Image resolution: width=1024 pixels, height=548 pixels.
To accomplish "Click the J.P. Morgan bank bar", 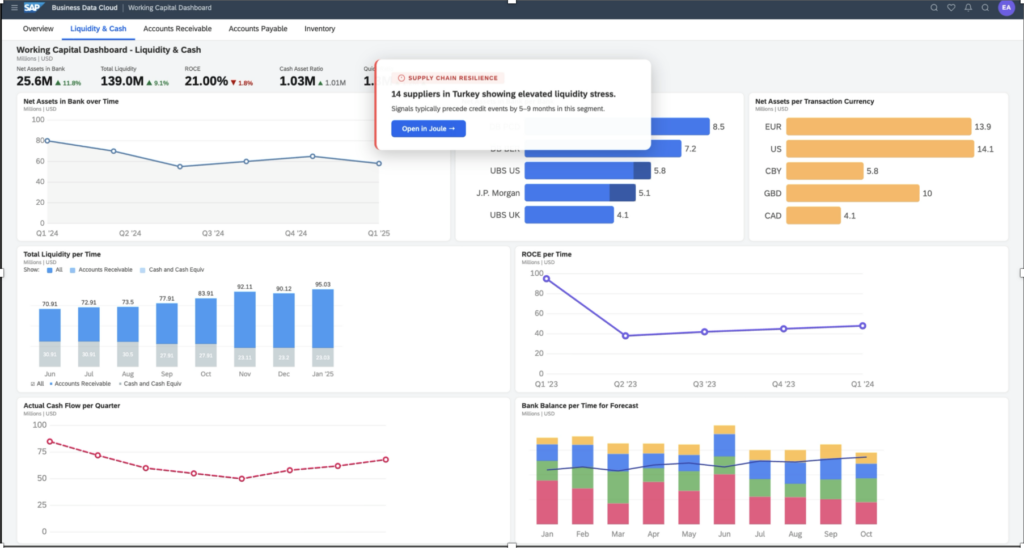I will tap(580, 193).
